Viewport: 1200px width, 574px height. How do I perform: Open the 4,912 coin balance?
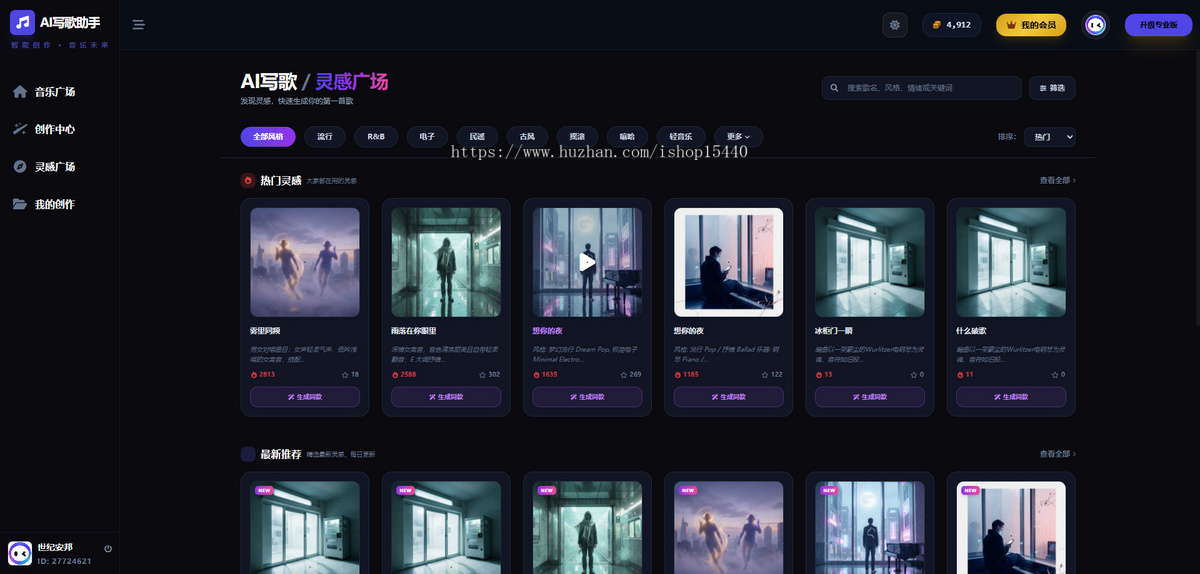pos(951,25)
